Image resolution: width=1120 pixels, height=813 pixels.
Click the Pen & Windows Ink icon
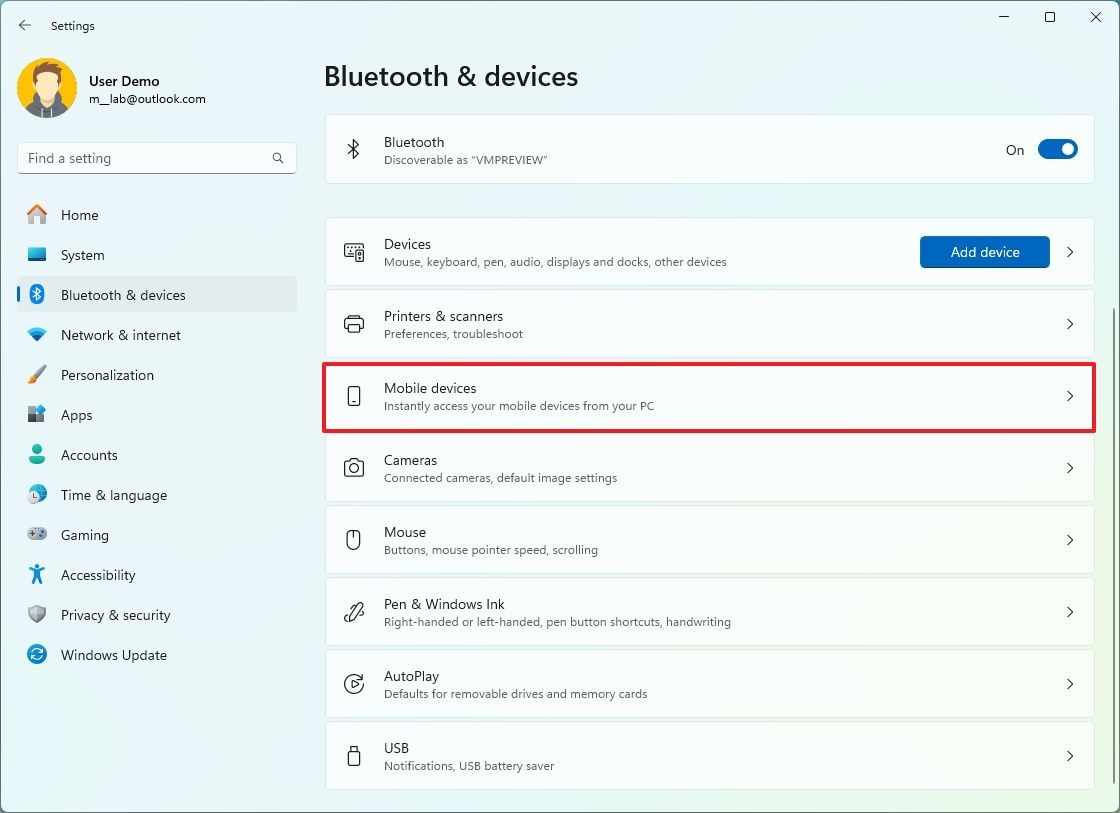point(354,612)
